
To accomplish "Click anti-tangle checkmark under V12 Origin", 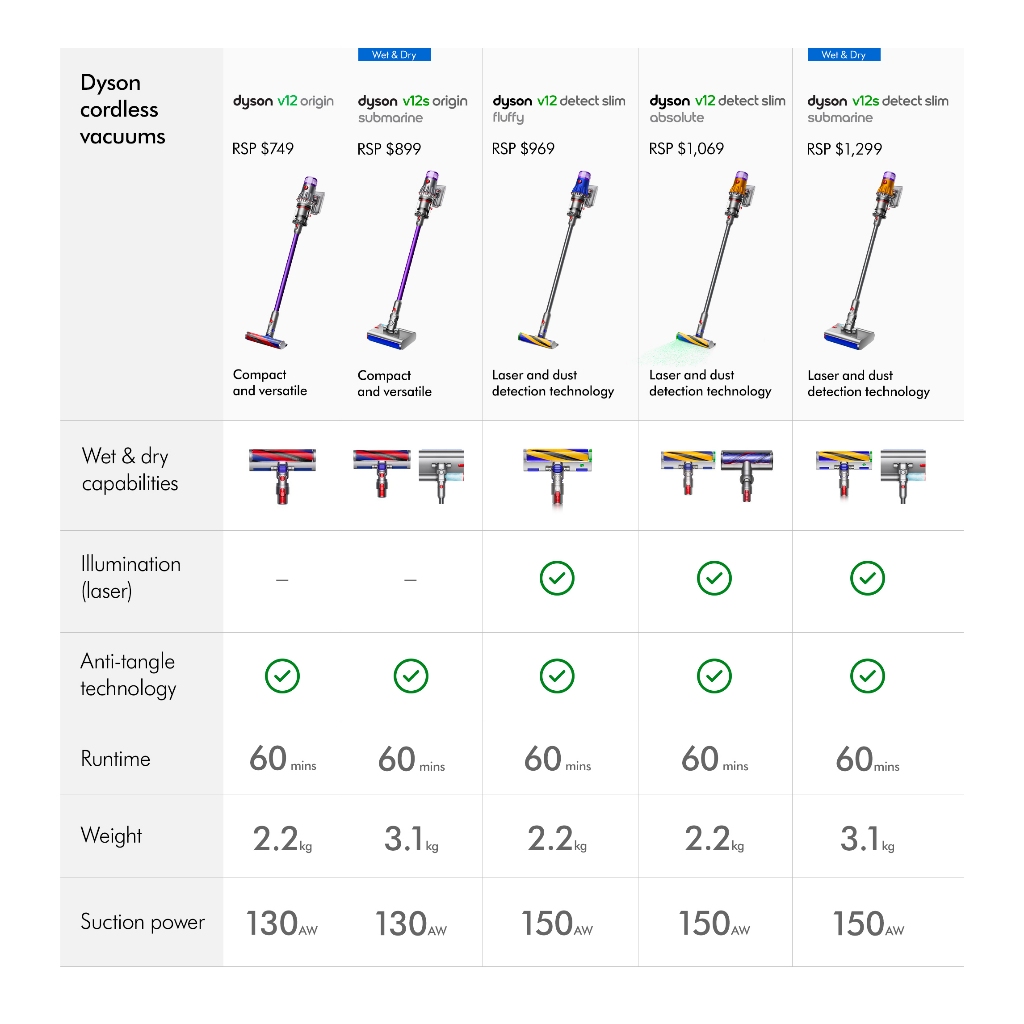I will coord(282,677).
